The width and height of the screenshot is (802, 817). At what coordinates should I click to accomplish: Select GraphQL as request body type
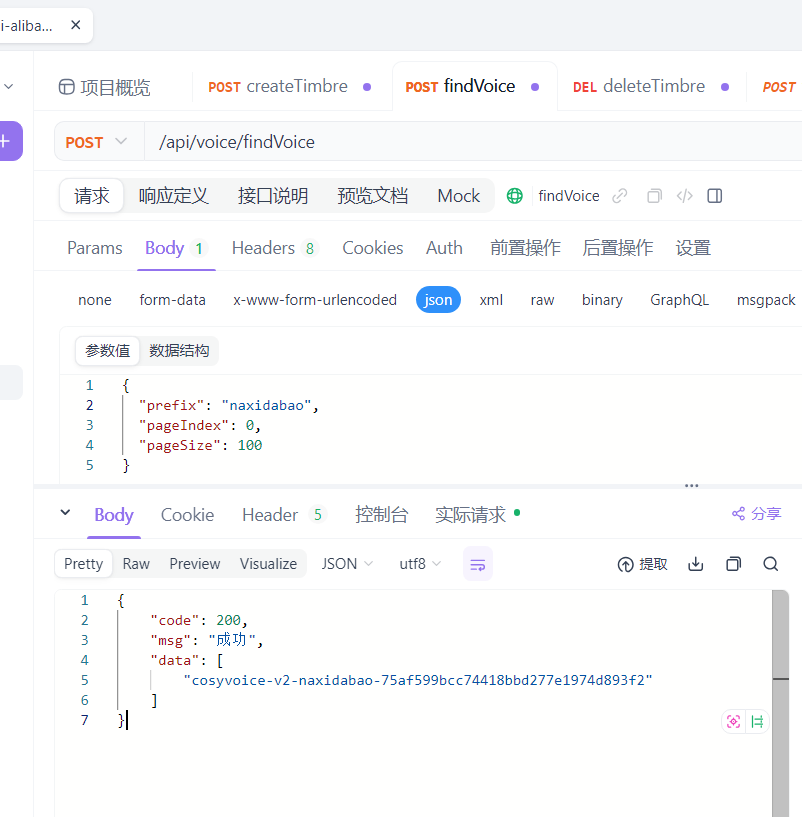coord(679,299)
